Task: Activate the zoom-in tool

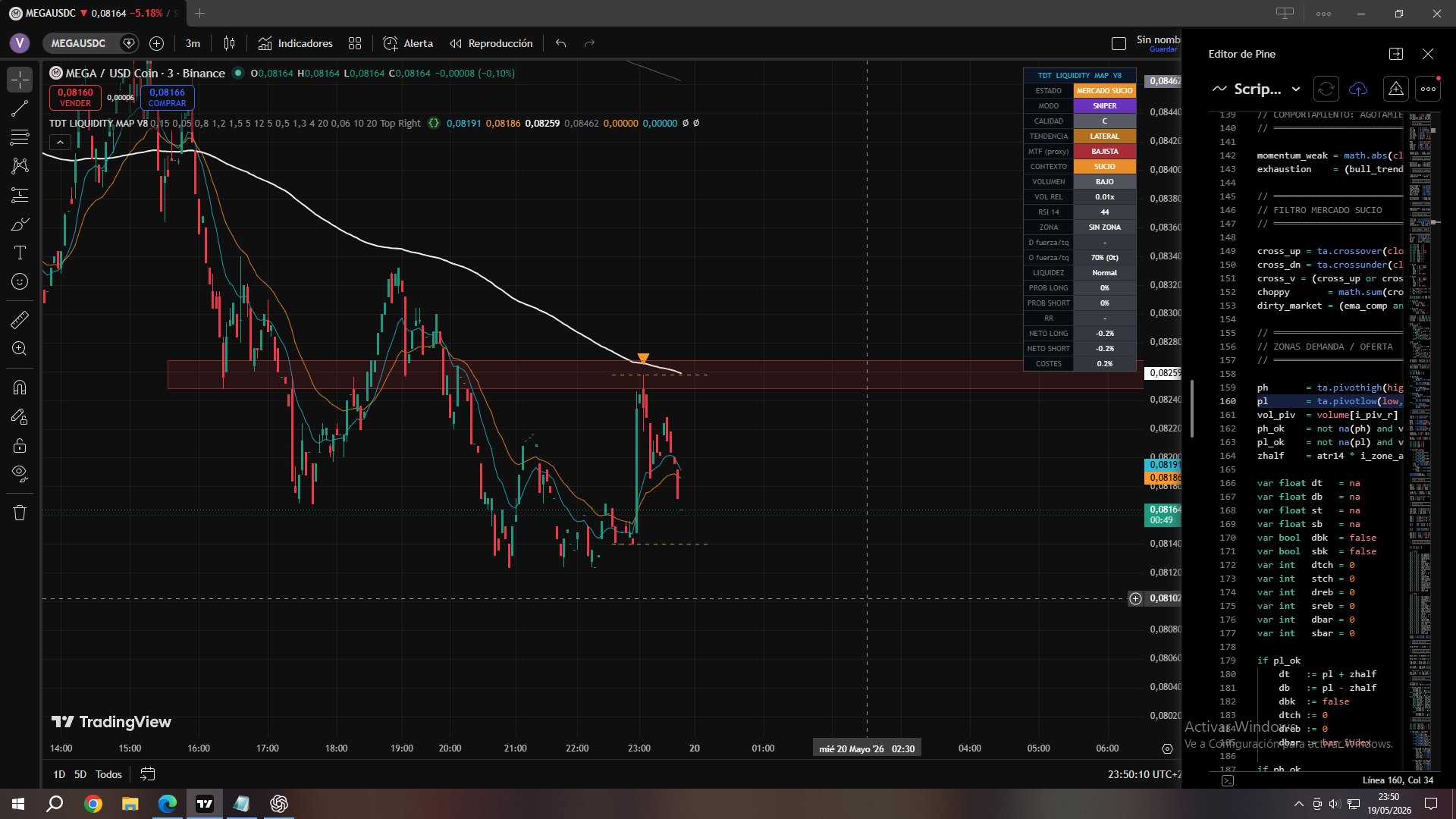Action: tap(20, 349)
